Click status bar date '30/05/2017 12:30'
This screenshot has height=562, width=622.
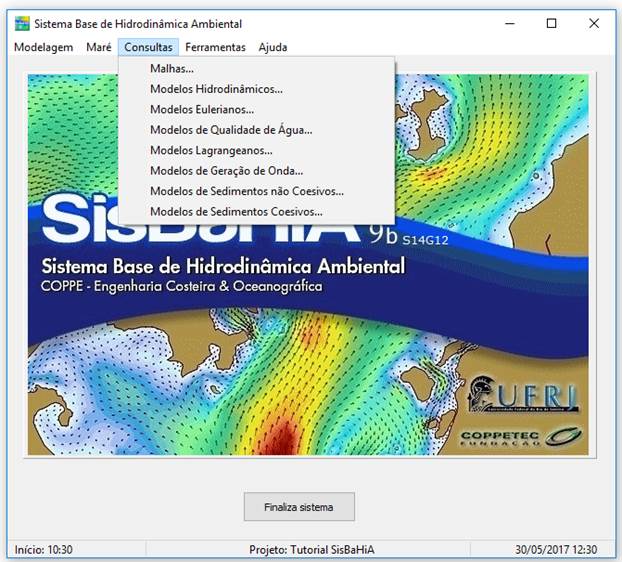(x=556, y=550)
